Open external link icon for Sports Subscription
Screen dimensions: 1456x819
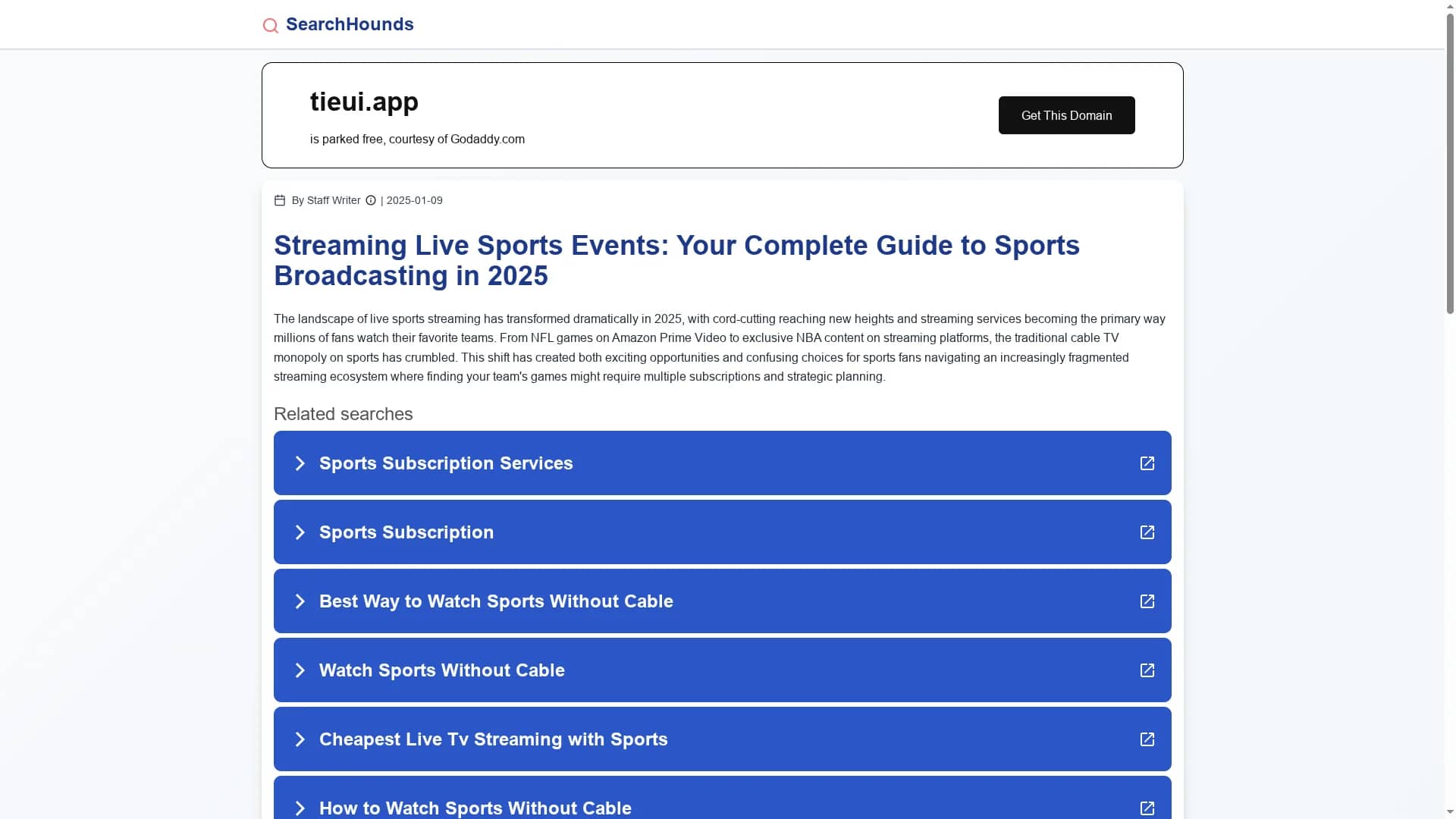click(x=1147, y=532)
